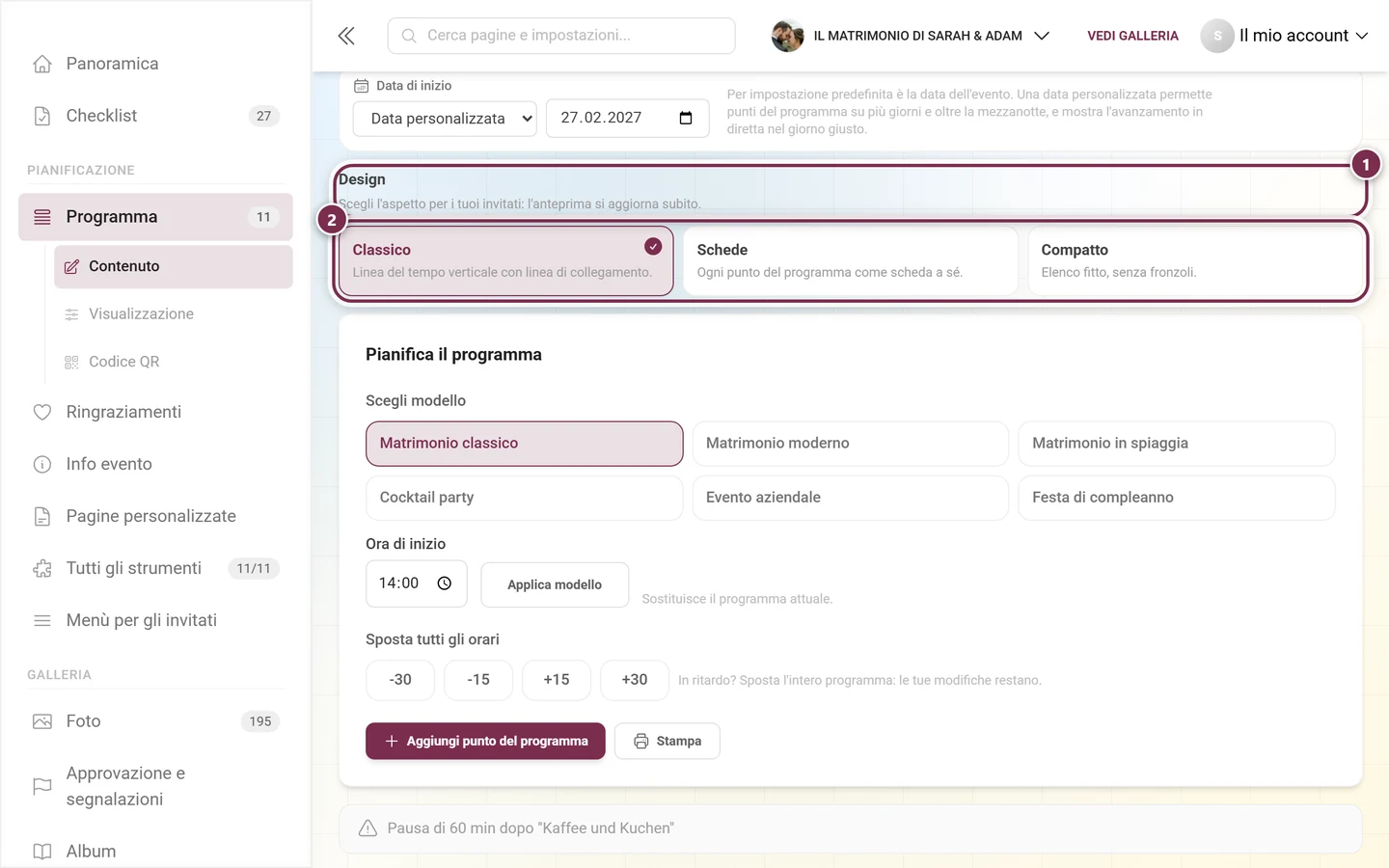Choose the Festa di compleanno template

(1177, 498)
